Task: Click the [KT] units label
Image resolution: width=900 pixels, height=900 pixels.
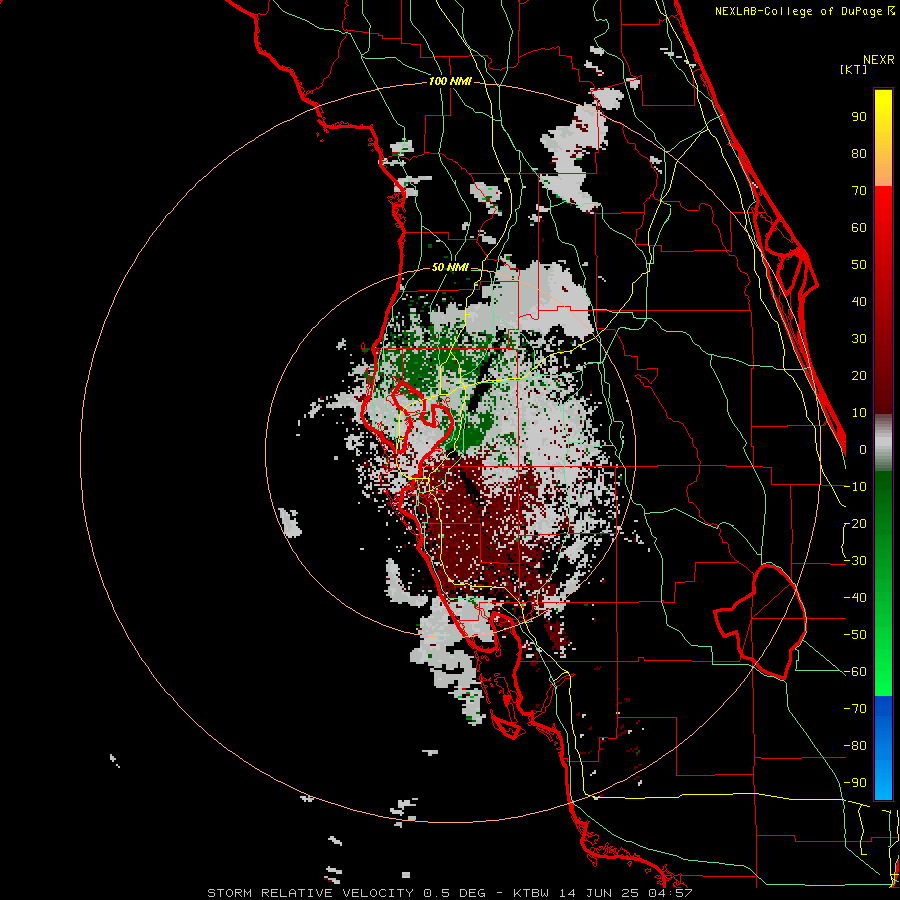Action: point(854,69)
